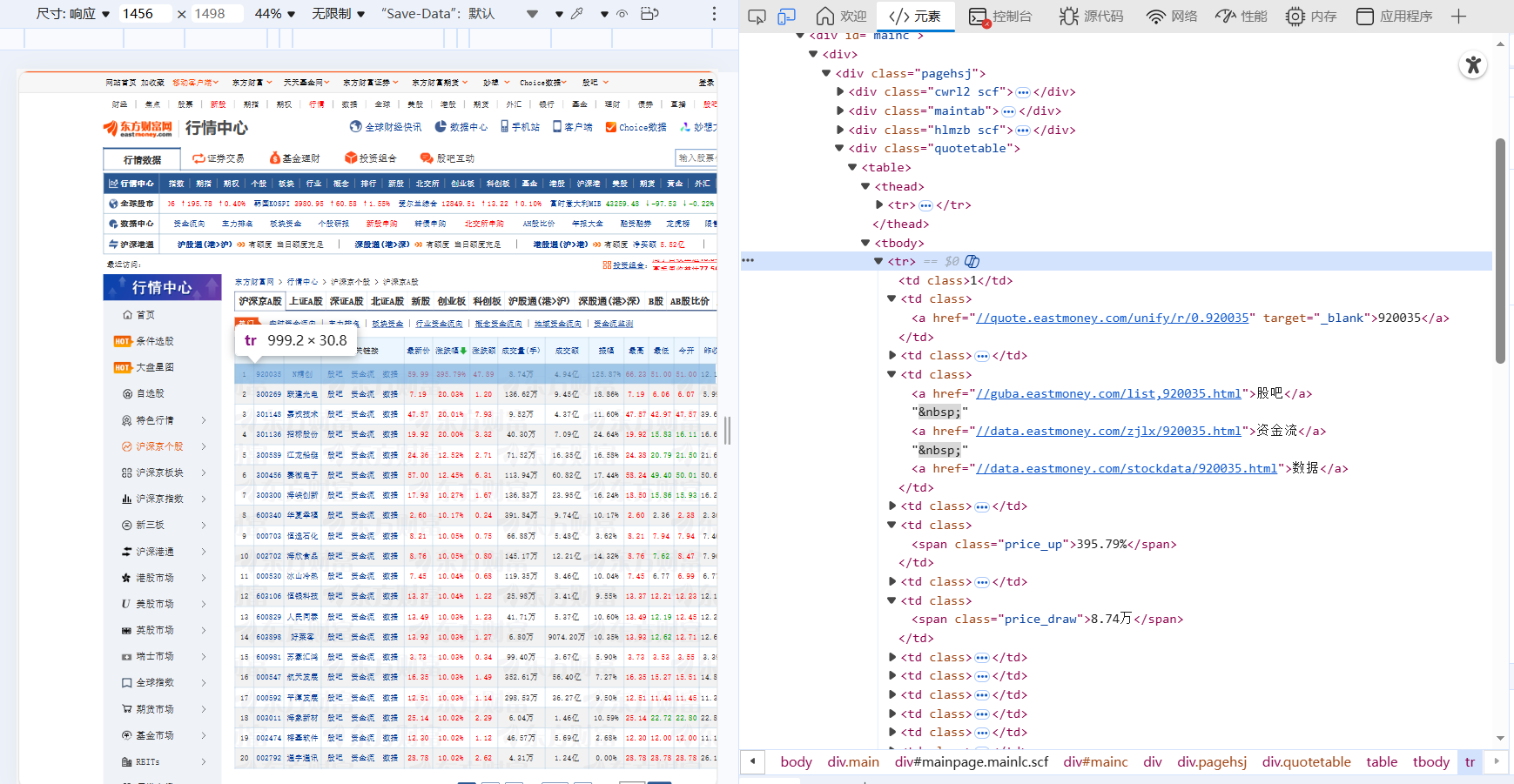Click the plus icon to add a DevTools tab
1514x784 pixels.
point(1459,17)
